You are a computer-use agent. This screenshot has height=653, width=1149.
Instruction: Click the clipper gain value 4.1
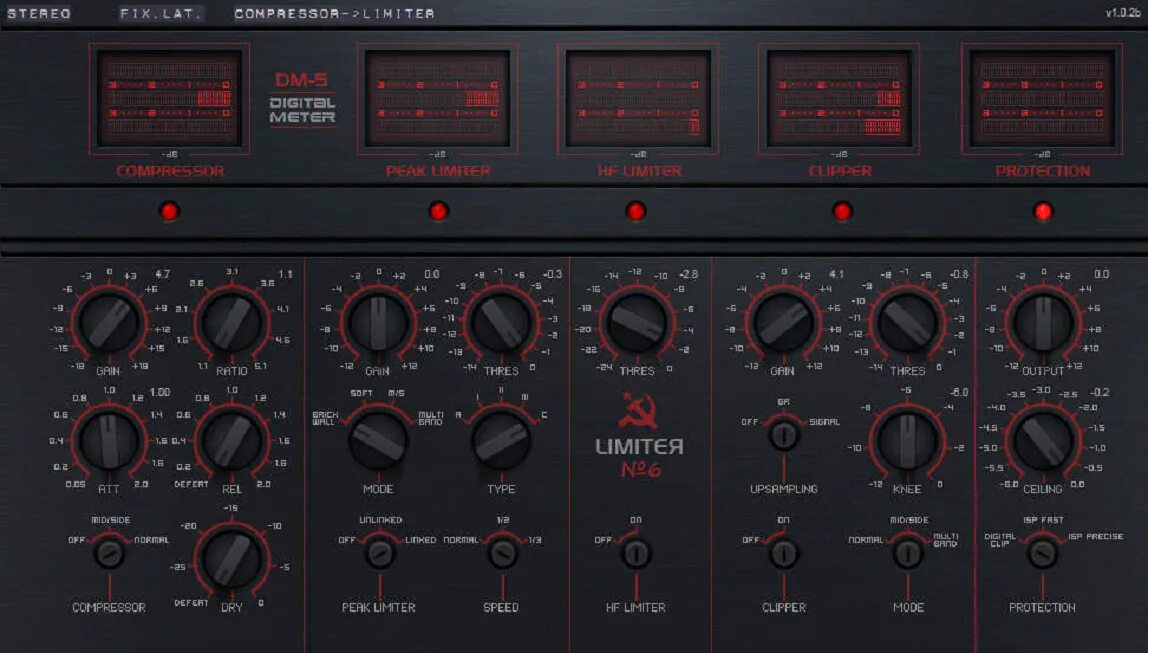(837, 274)
